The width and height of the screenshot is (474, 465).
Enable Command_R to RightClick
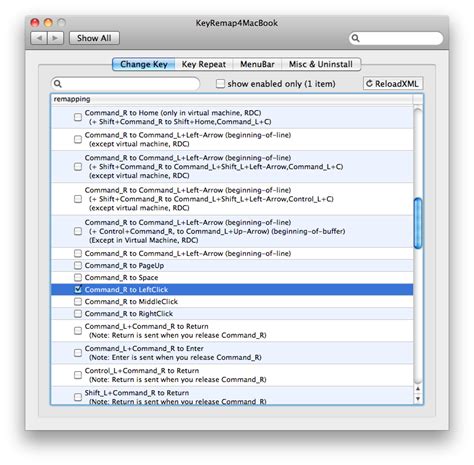coord(78,313)
